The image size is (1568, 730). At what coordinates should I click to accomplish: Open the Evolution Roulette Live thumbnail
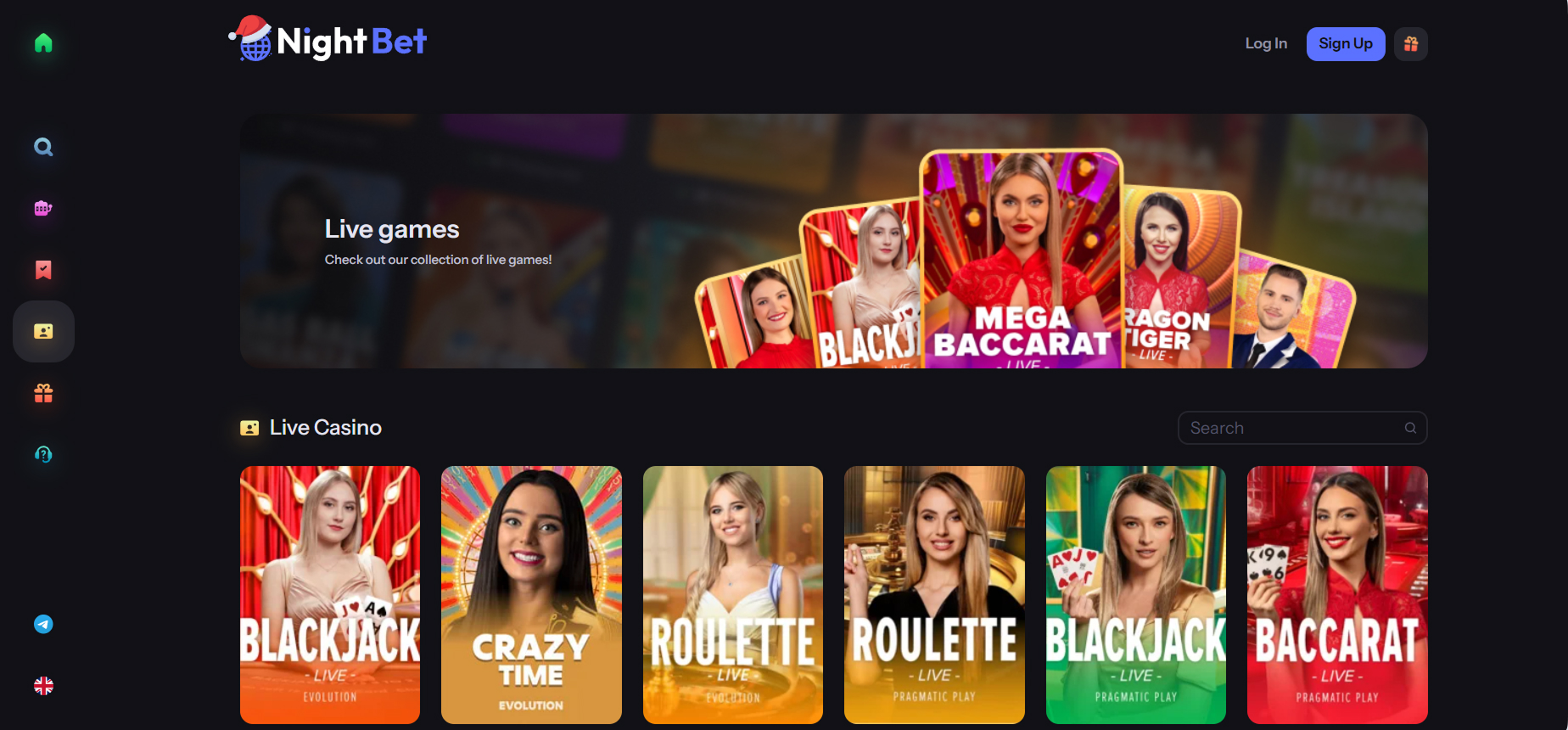tap(733, 595)
